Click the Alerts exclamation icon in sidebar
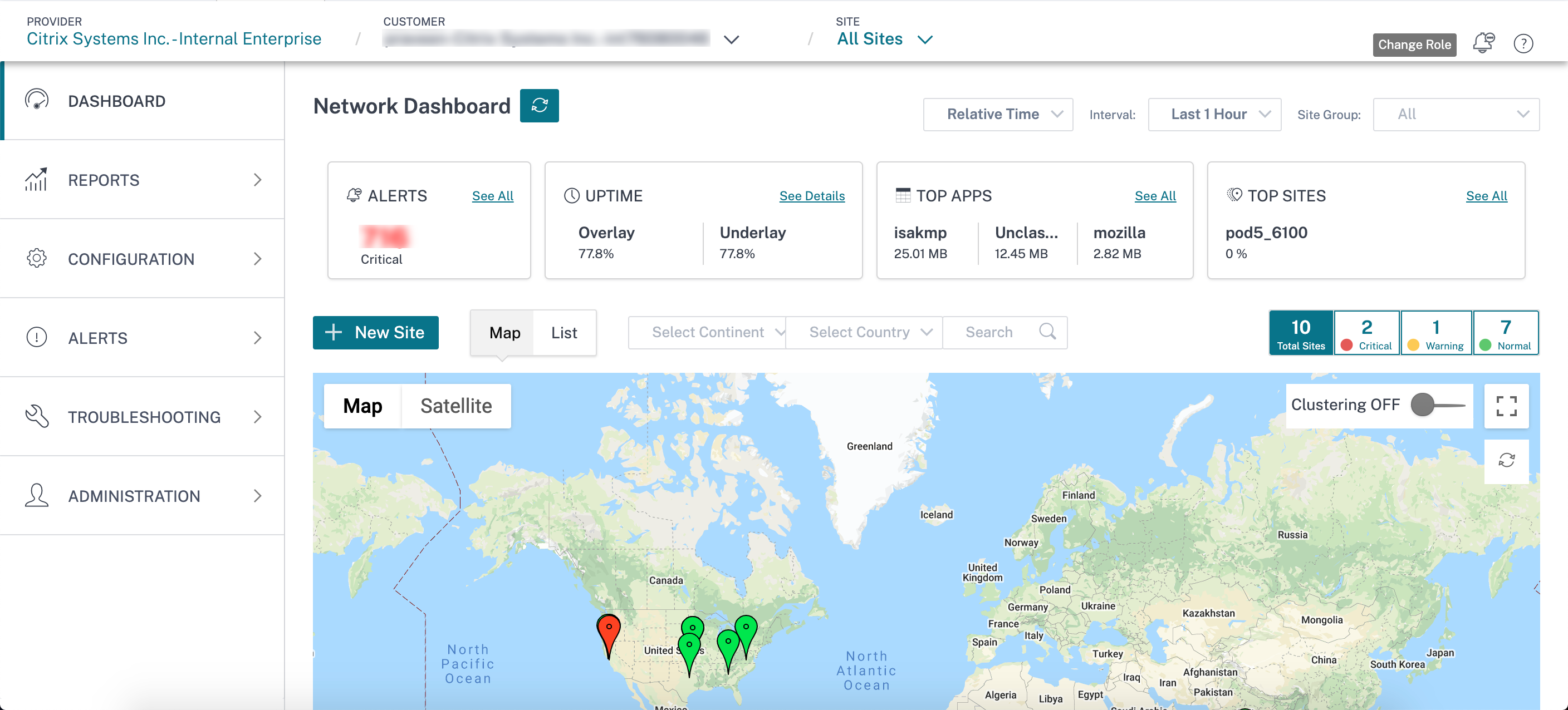This screenshot has width=1568, height=710. [x=37, y=338]
